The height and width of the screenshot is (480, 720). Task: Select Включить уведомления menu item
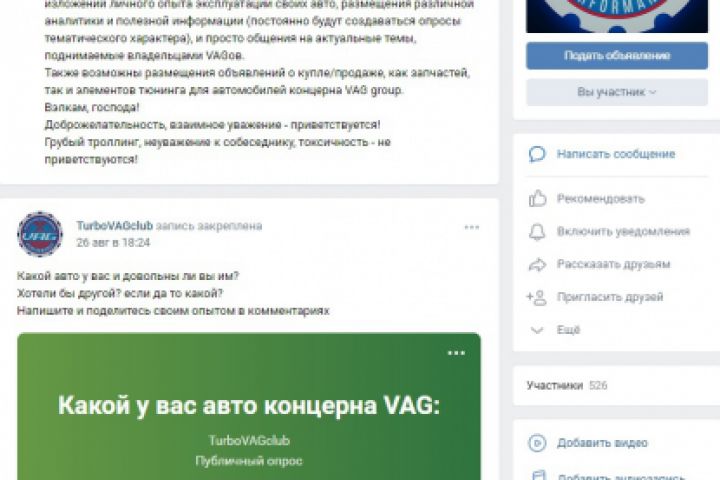coord(623,232)
